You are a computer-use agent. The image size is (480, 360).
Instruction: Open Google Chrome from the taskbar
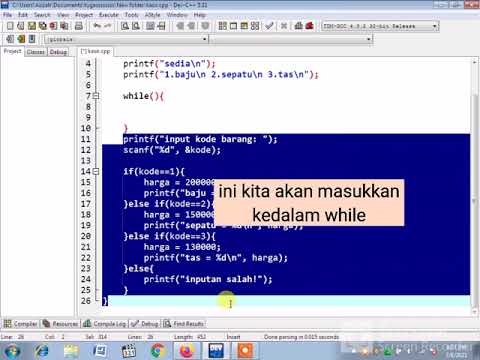158,351
